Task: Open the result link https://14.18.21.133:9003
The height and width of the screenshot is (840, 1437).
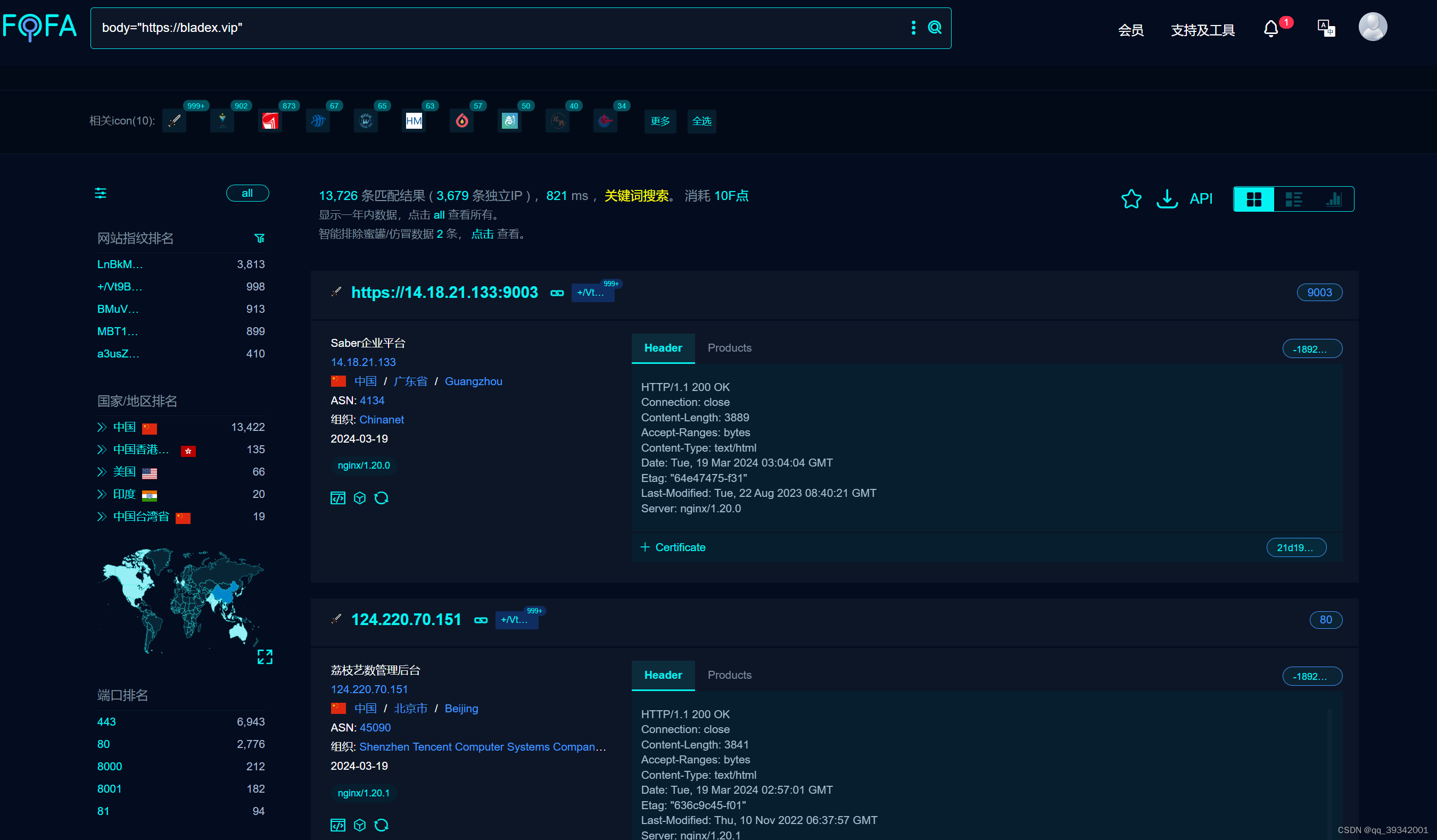Action: tap(444, 293)
